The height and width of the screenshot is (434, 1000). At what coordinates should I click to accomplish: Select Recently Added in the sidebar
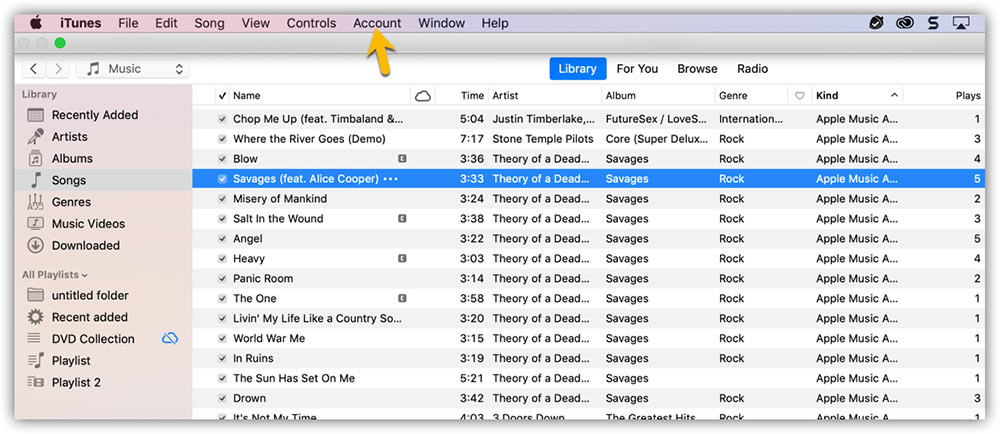94,115
